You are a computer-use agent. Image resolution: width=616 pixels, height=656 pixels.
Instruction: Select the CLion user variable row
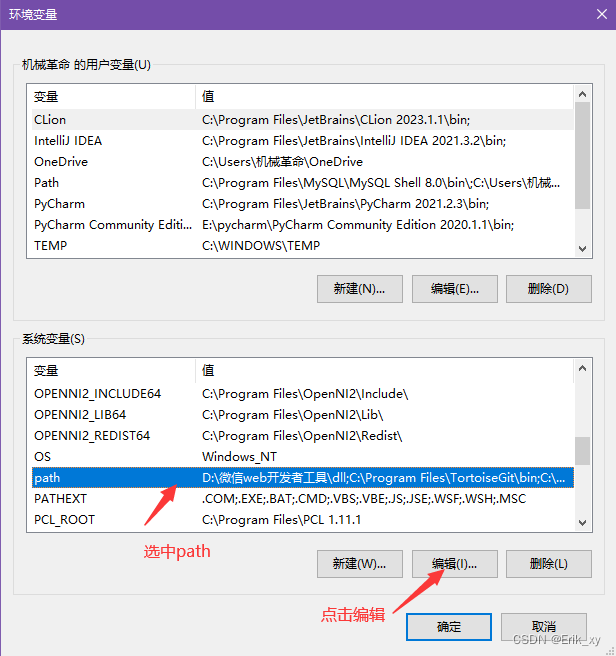tap(303, 120)
